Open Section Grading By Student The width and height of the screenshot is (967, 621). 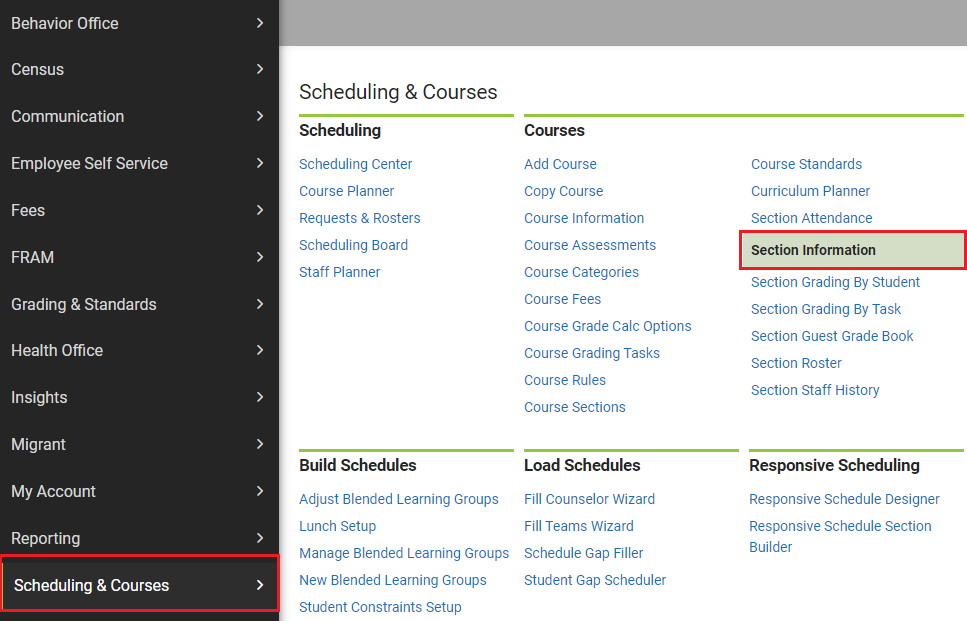pyautogui.click(x=835, y=282)
